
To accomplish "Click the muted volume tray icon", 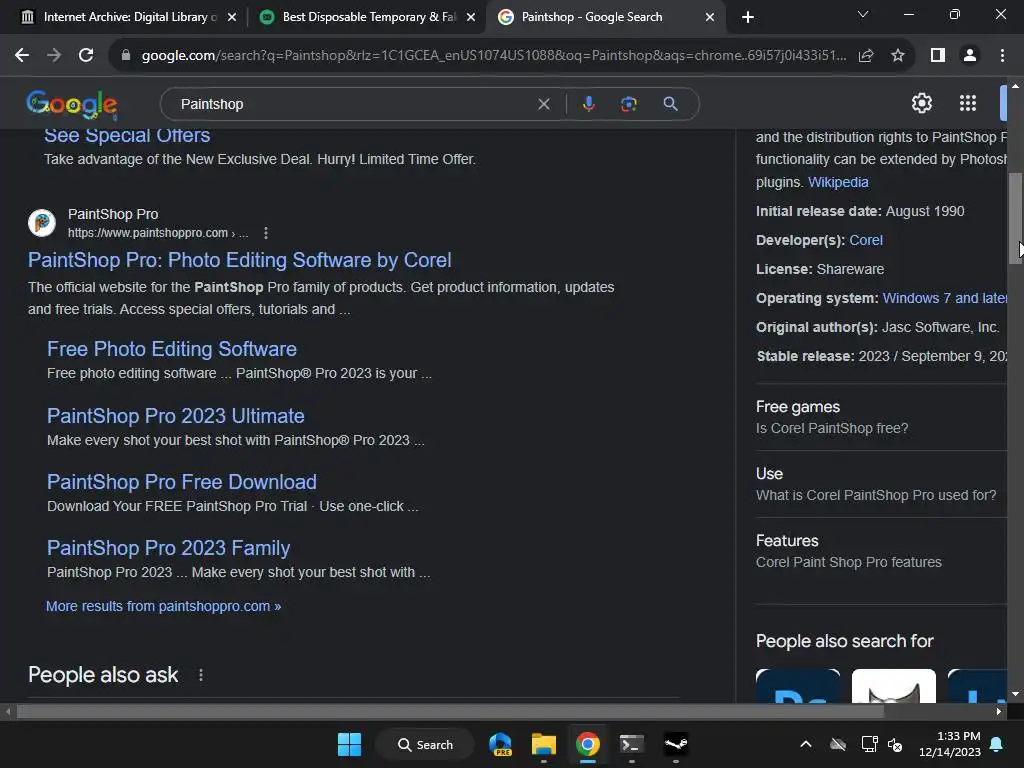I will click(x=895, y=744).
